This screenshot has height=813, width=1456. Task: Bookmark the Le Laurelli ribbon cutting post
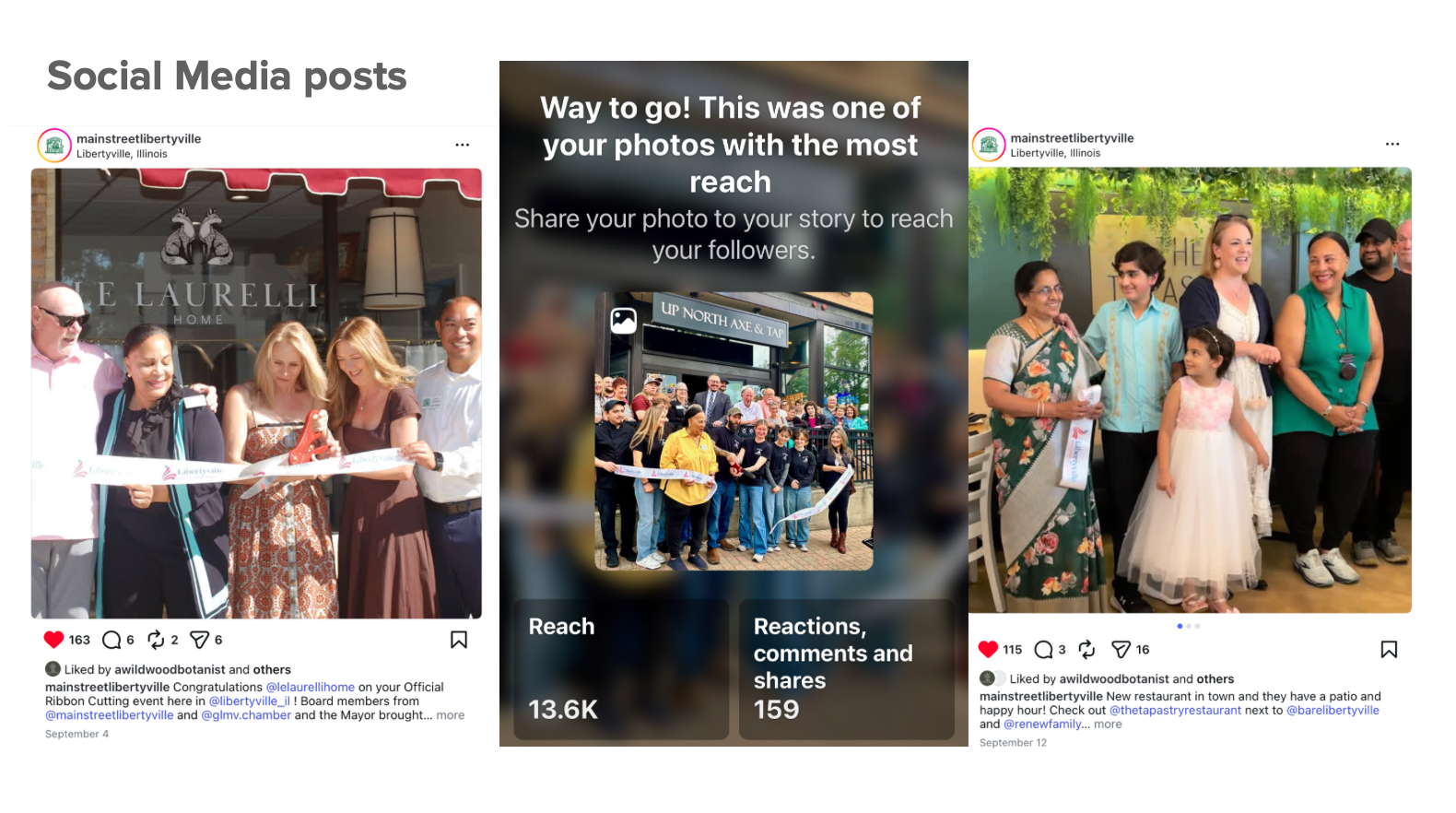pyautogui.click(x=459, y=640)
